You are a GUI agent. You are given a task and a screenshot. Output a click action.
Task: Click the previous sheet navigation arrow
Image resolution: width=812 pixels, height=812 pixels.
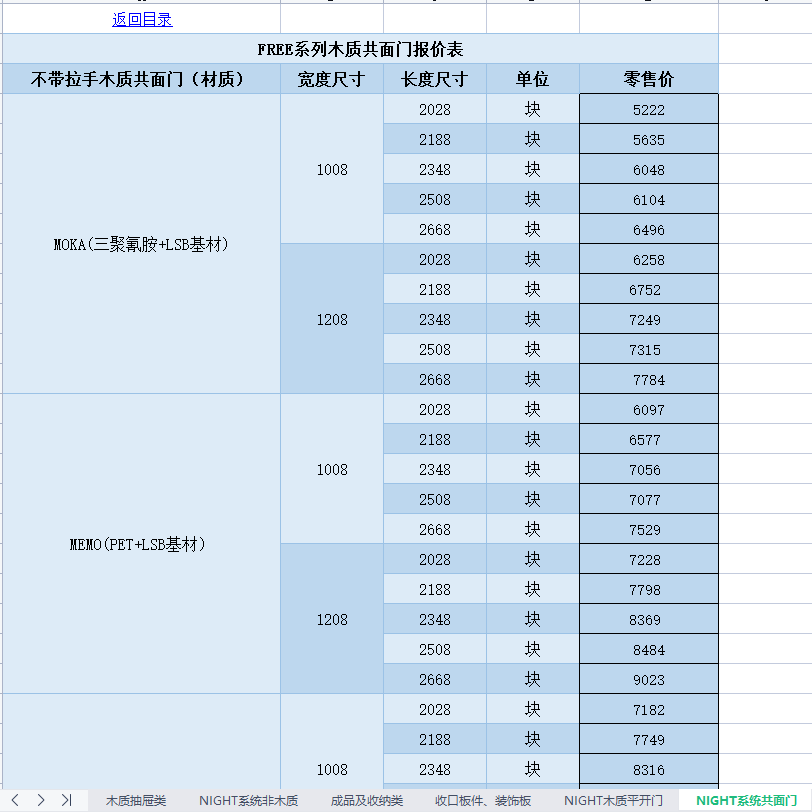pyautogui.click(x=15, y=800)
